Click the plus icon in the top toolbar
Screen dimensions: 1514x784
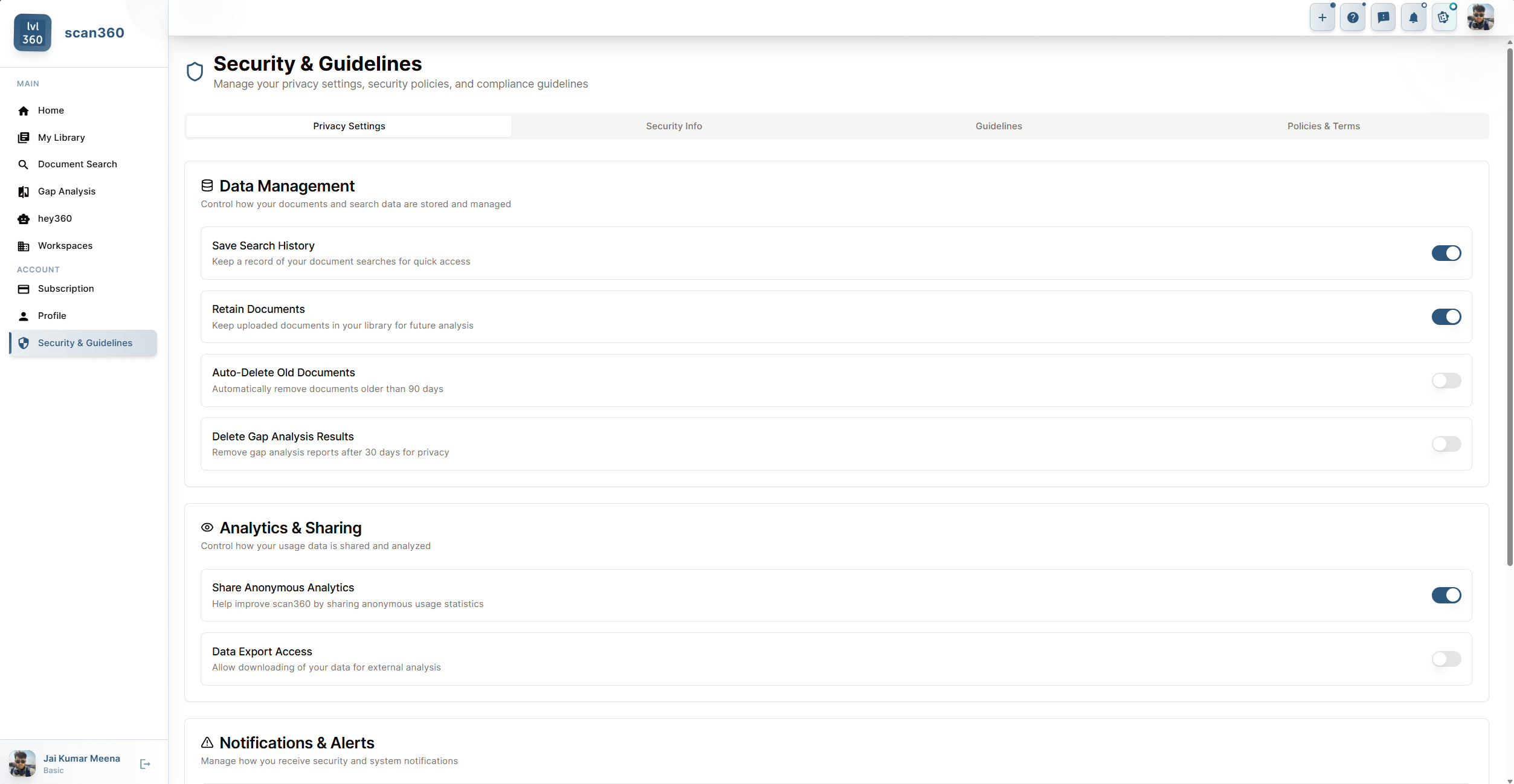click(1322, 17)
